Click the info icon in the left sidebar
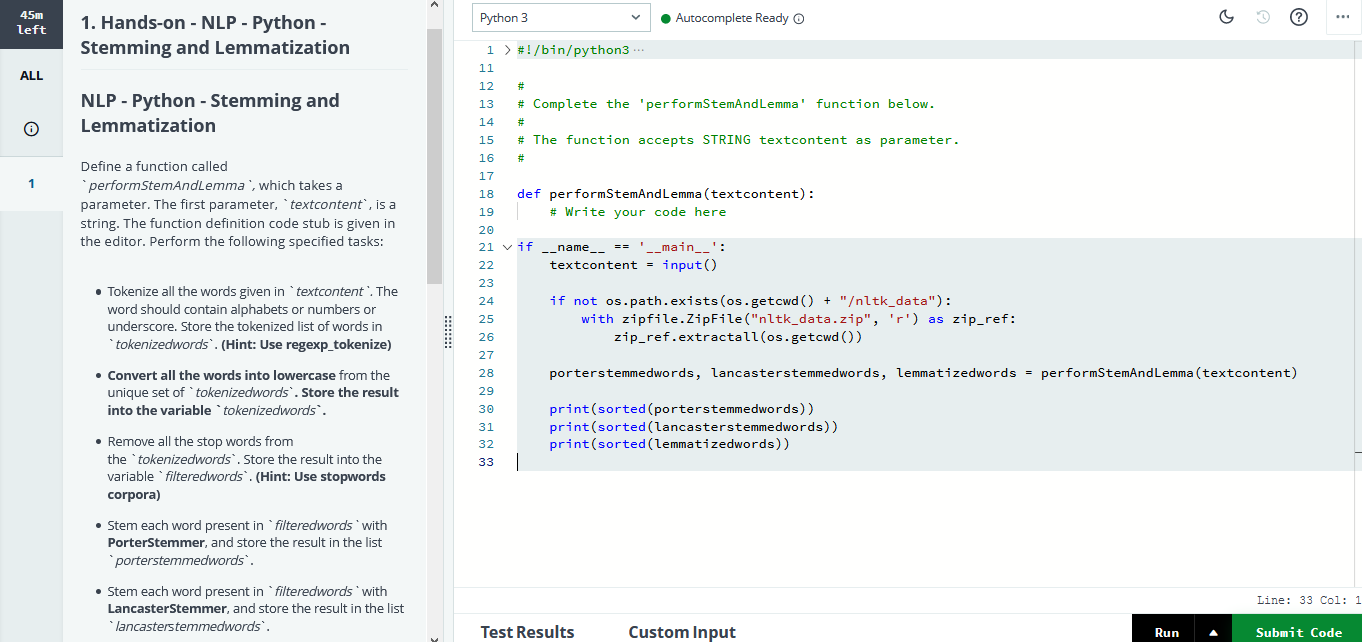This screenshot has height=642, width=1362. point(31,128)
